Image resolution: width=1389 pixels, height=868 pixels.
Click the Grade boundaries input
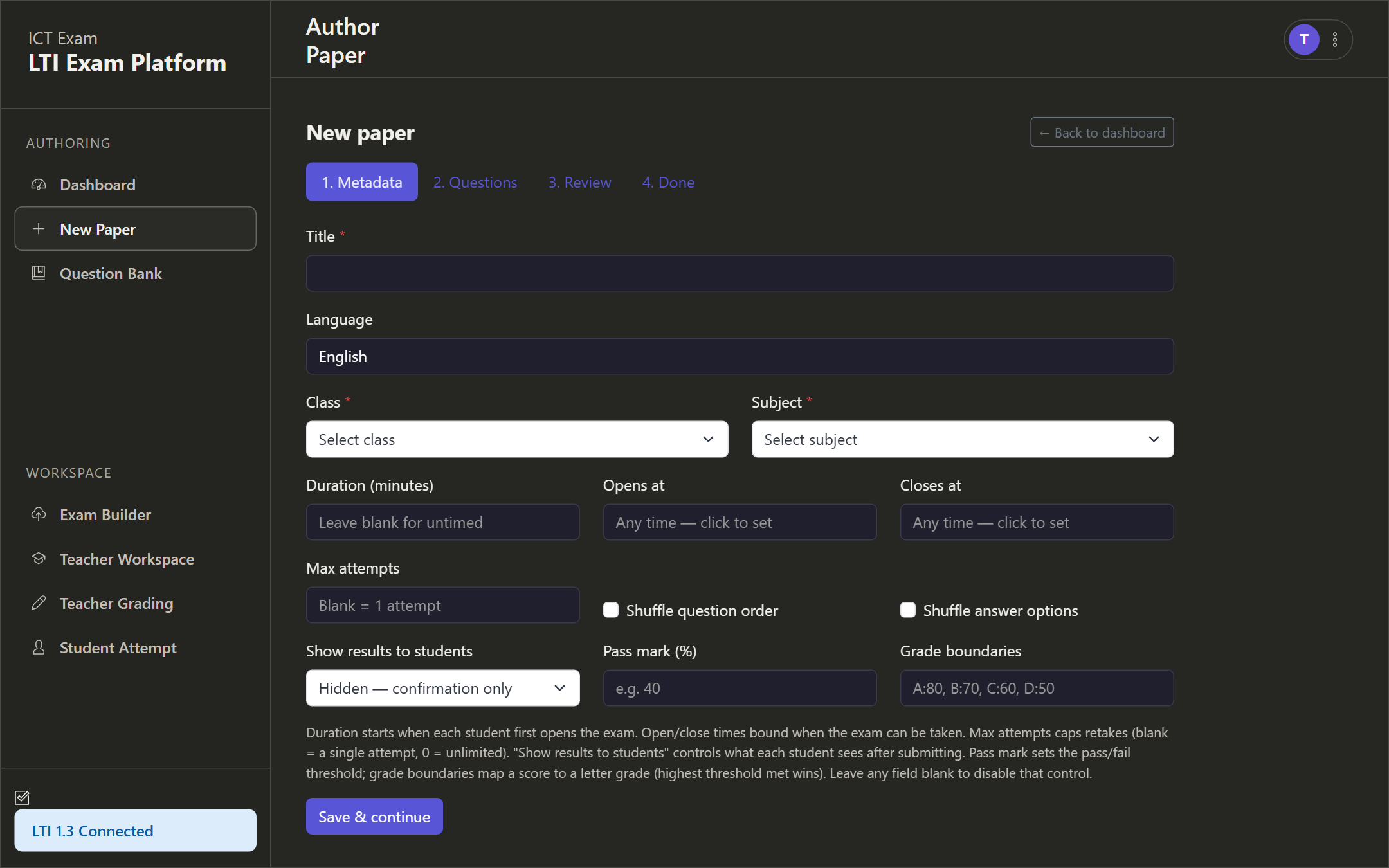(1037, 688)
